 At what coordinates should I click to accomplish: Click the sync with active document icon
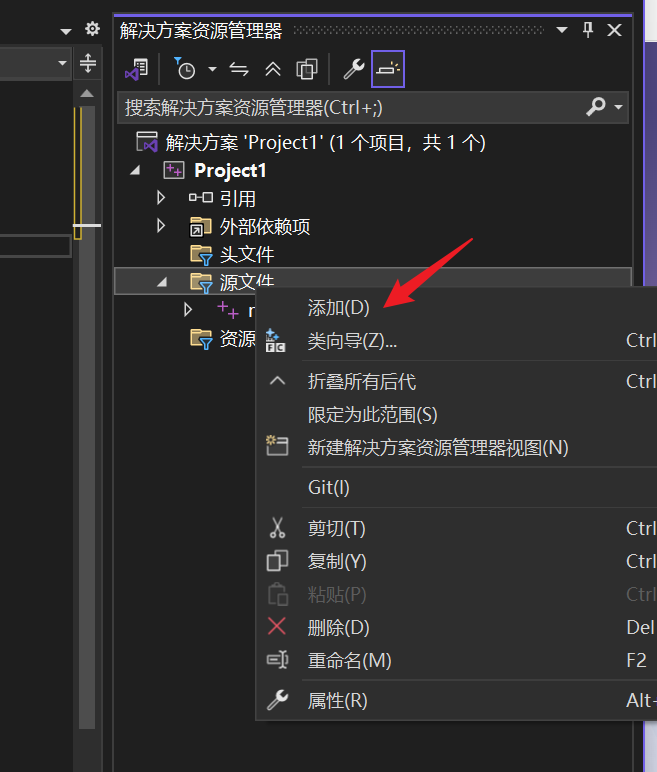click(239, 69)
